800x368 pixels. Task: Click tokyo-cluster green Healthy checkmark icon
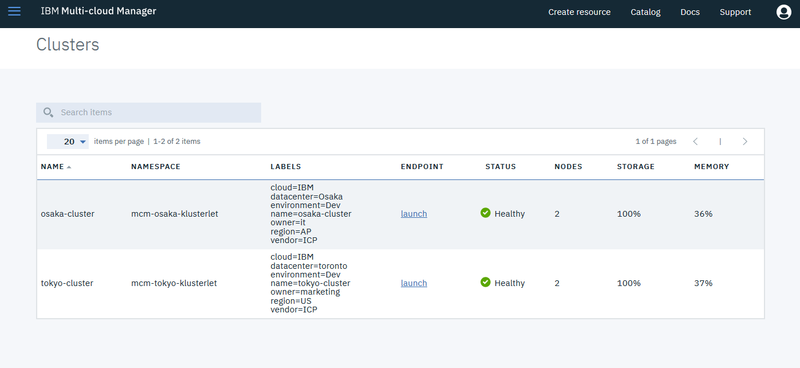485,282
